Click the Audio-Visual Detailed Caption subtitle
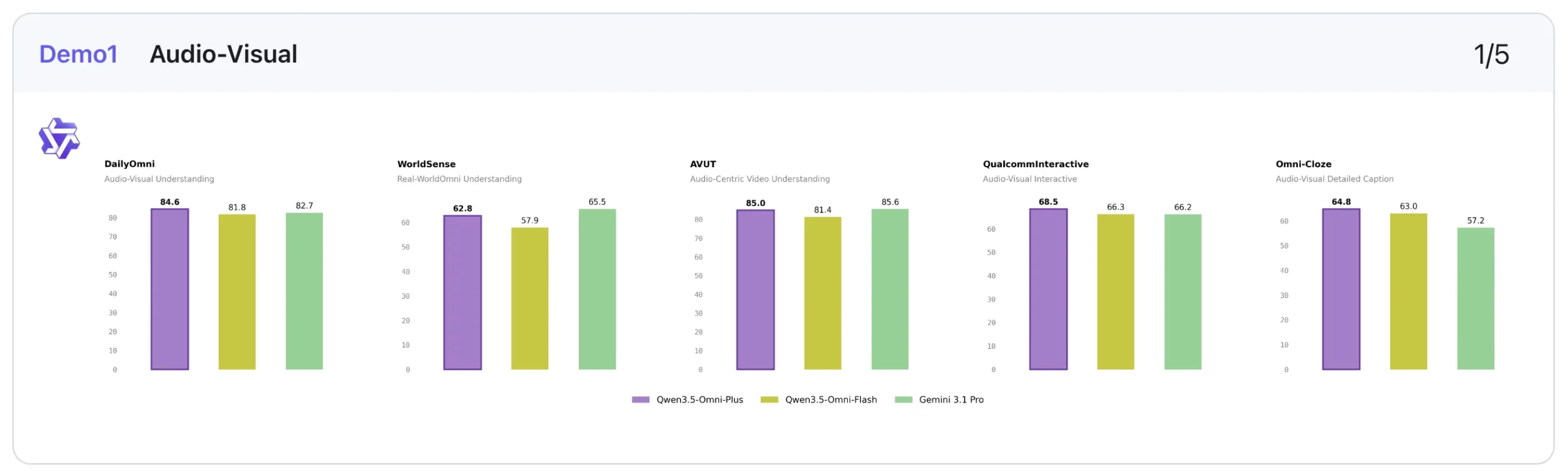This screenshot has width=1568, height=476. coord(1334,179)
